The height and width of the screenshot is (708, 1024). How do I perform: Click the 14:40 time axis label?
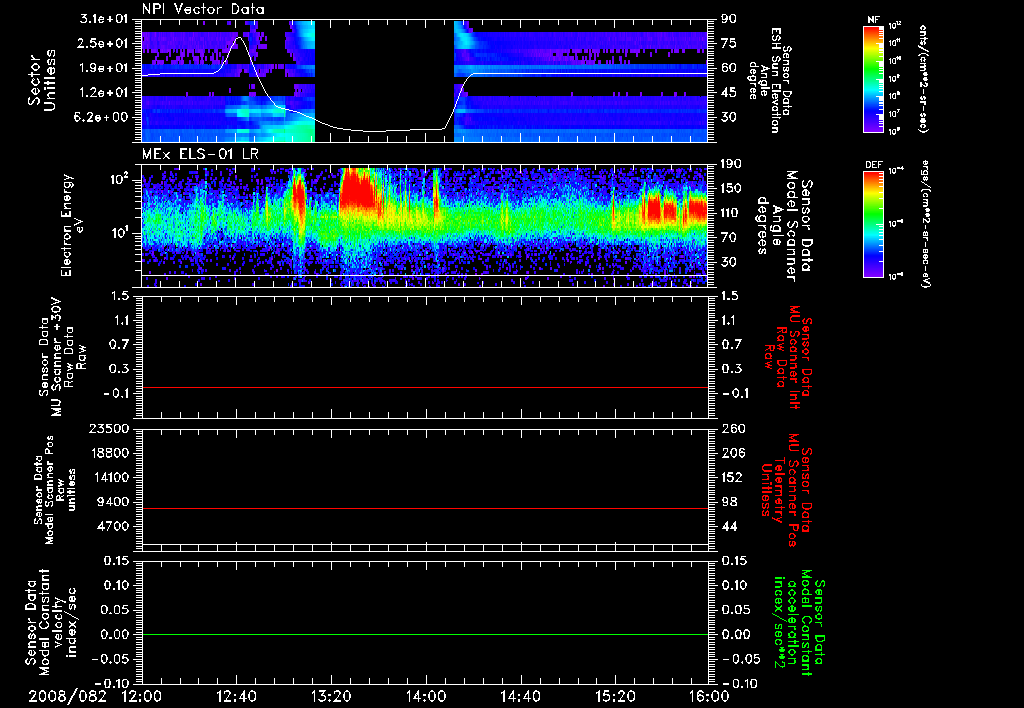click(520, 696)
